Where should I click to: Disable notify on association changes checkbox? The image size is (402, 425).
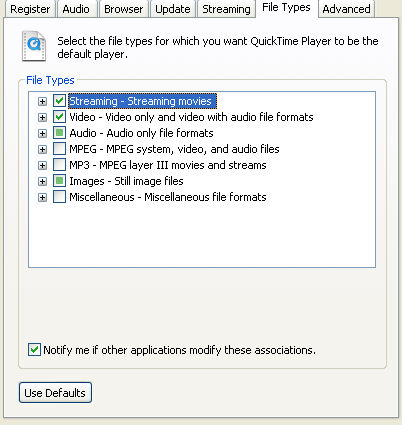[x=34, y=350]
